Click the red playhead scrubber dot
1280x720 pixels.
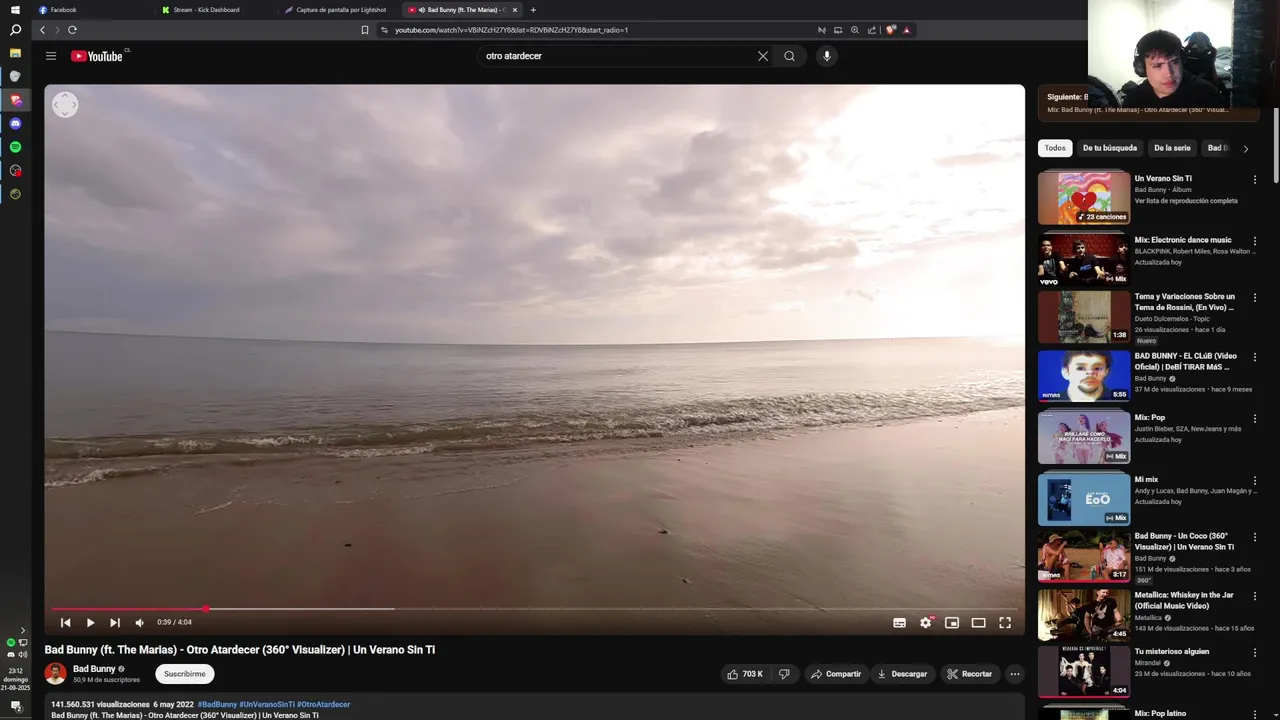[206, 608]
